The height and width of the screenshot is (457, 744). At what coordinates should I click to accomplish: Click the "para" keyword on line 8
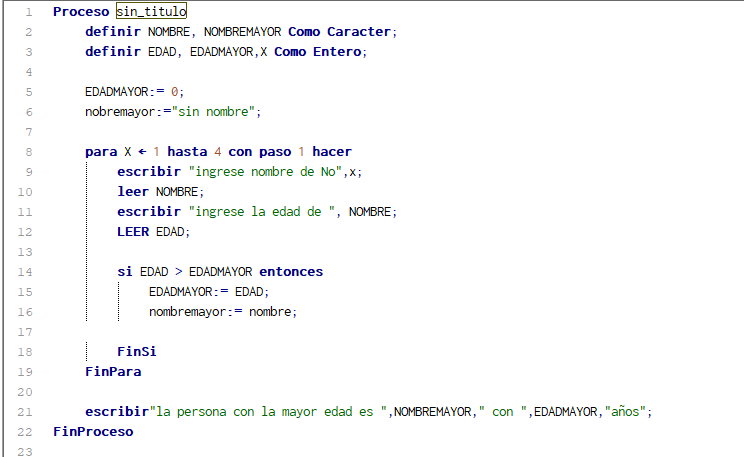coord(101,152)
